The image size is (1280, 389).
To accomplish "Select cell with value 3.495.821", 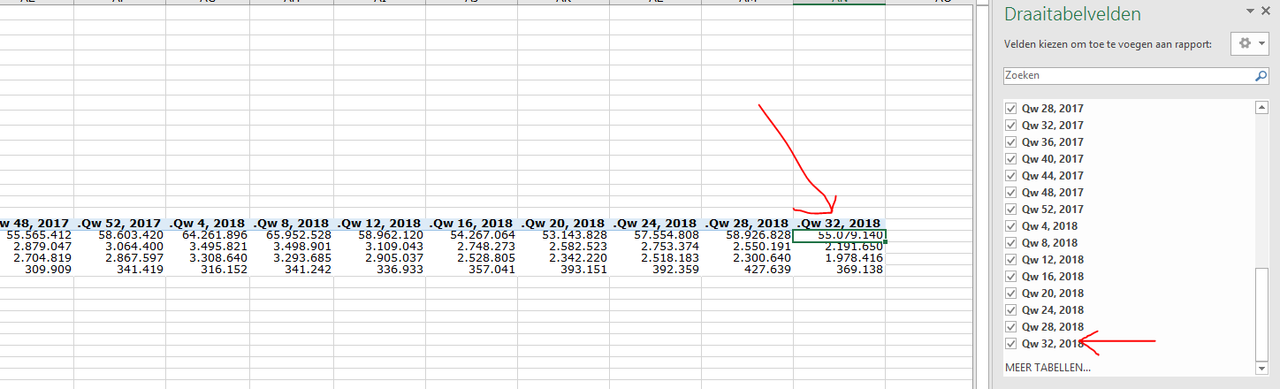I will 208,247.
